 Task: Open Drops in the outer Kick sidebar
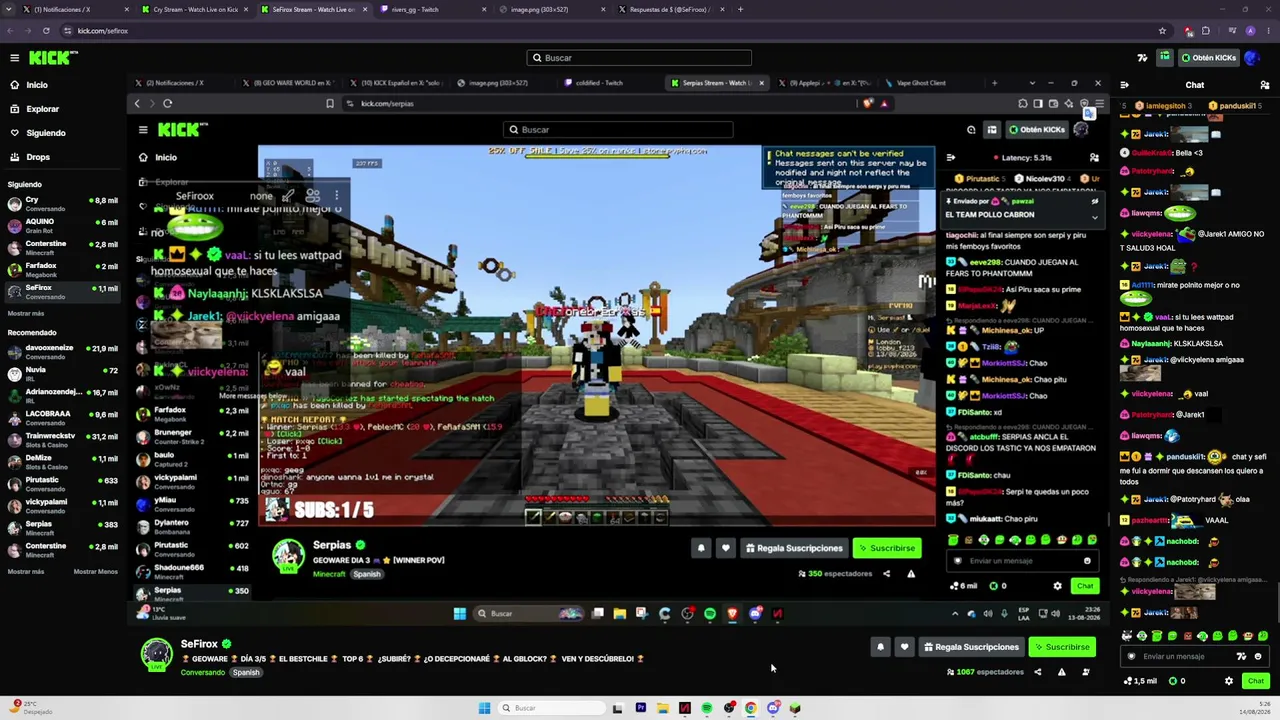[38, 157]
